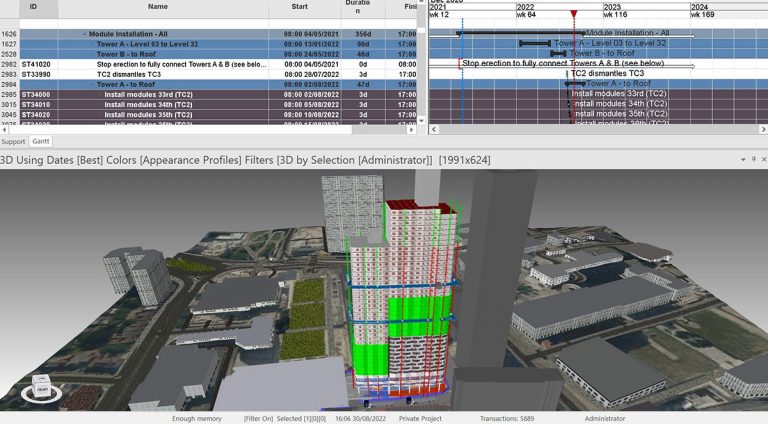Click the down arrow of task table scrollbar
The width and height of the screenshot is (768, 424).
tap(421, 120)
